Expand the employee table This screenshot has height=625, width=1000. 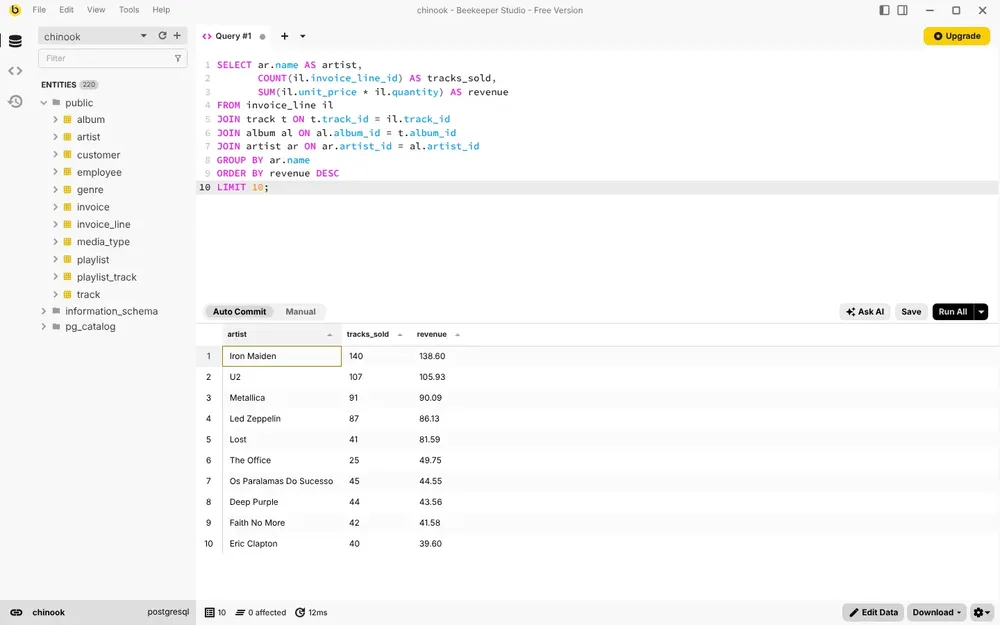pos(55,172)
